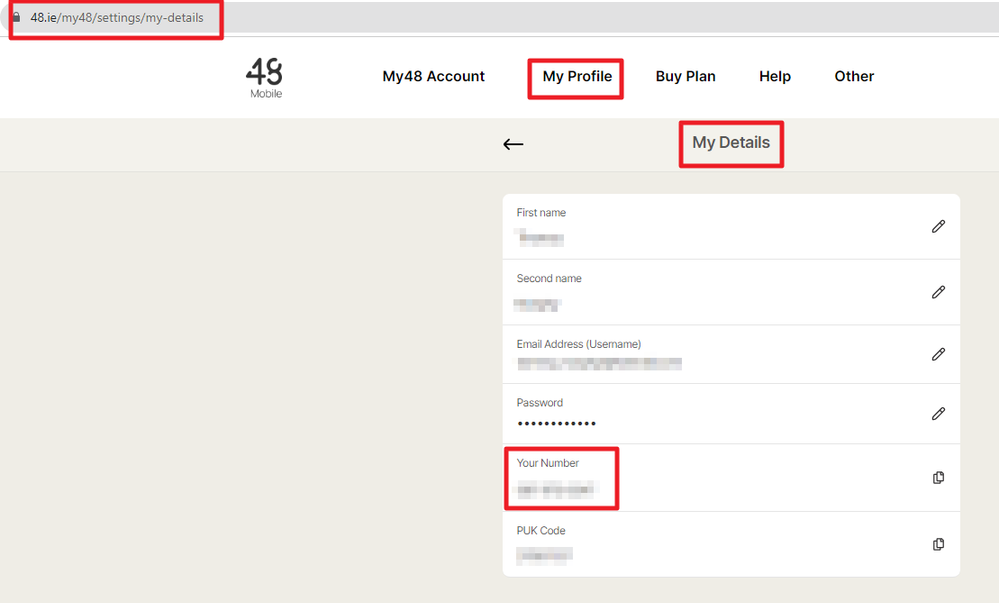Click the 48 Mobile logo
The width and height of the screenshot is (999, 603).
(265, 78)
